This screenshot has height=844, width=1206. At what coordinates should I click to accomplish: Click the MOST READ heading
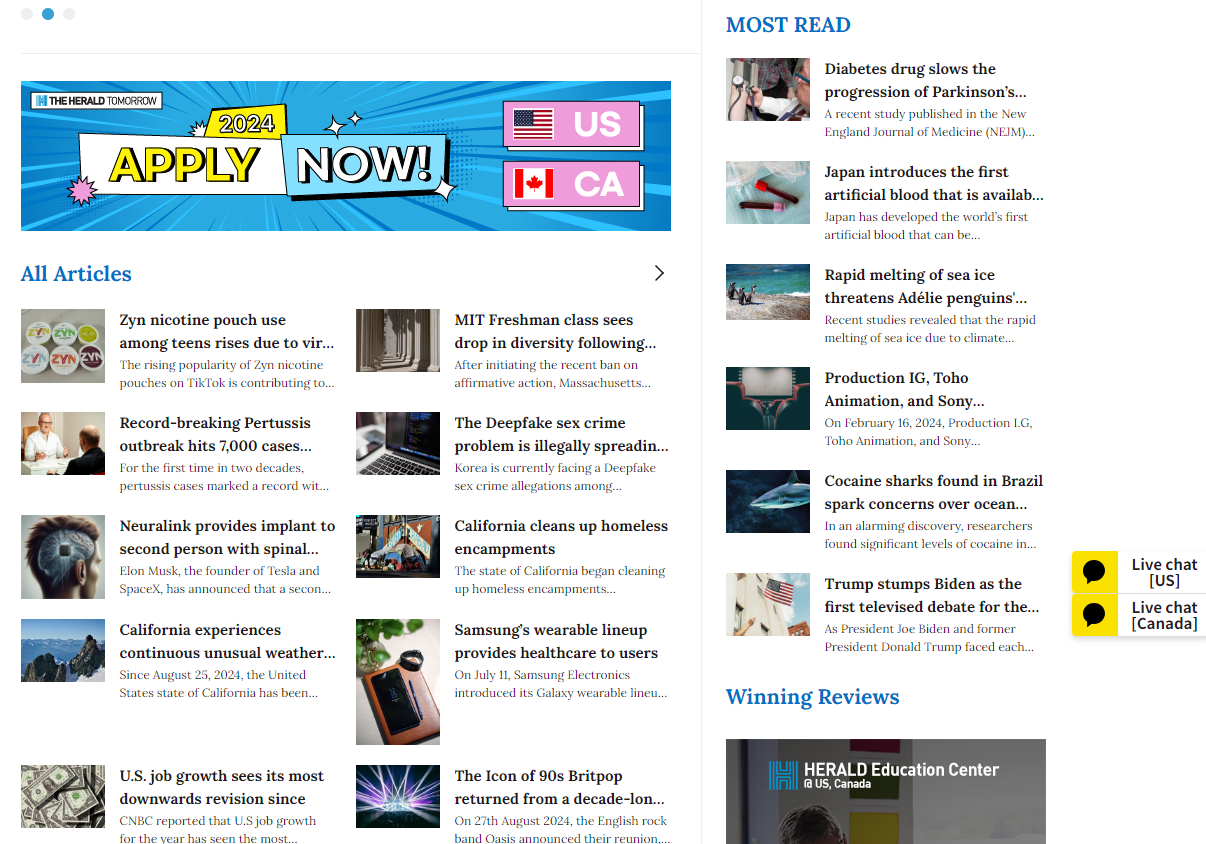coord(788,25)
